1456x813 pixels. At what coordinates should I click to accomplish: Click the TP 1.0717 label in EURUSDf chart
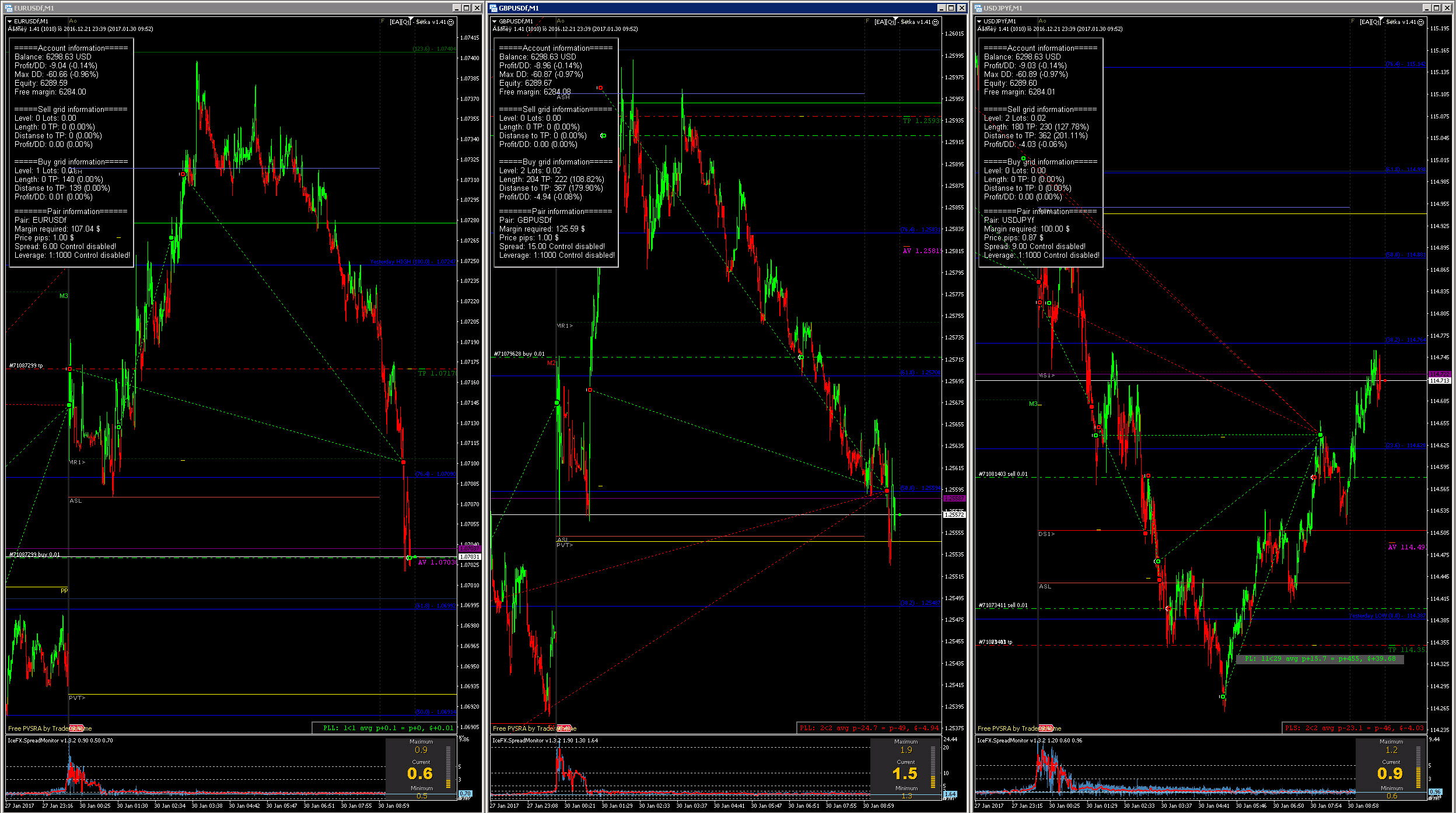click(437, 373)
